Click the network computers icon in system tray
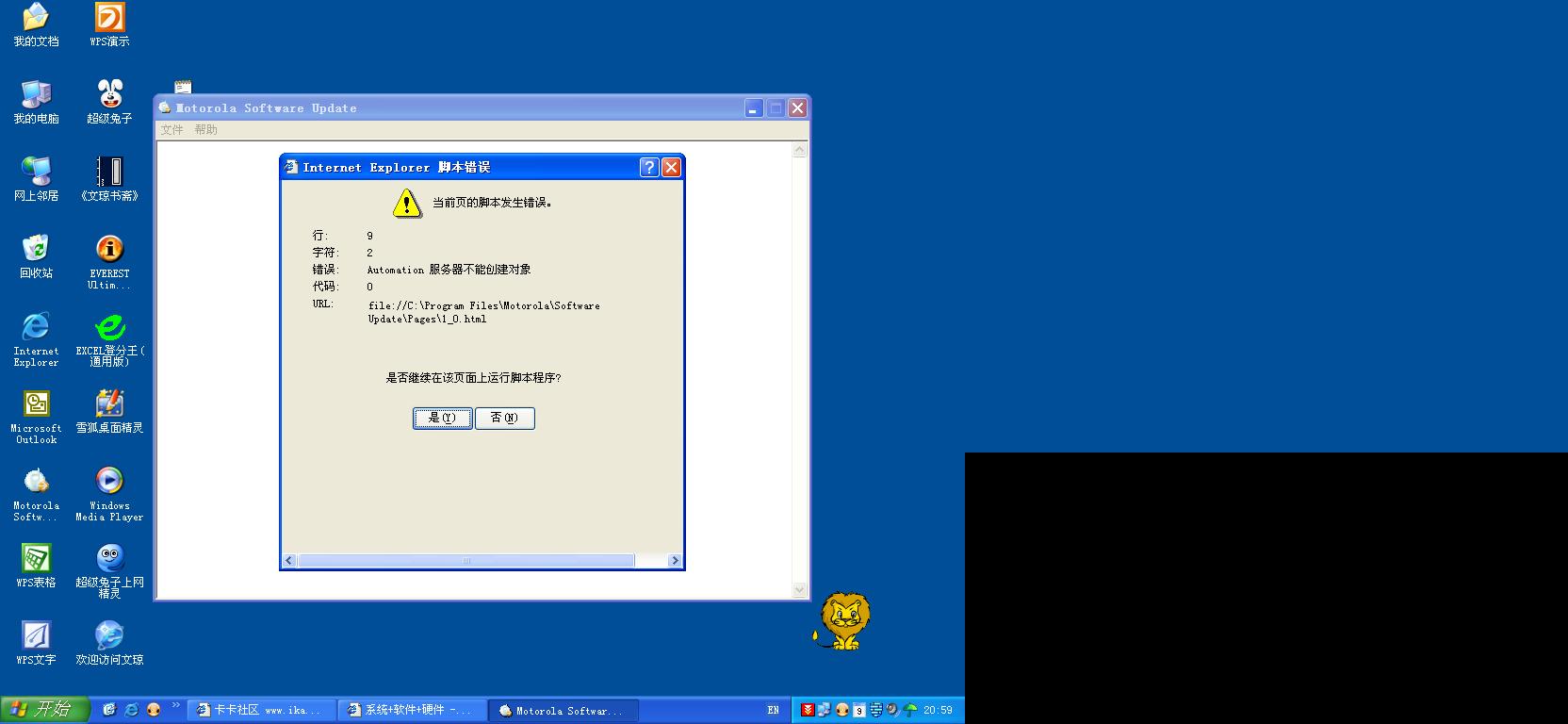The width and height of the screenshot is (1568, 724). pyautogui.click(x=824, y=710)
